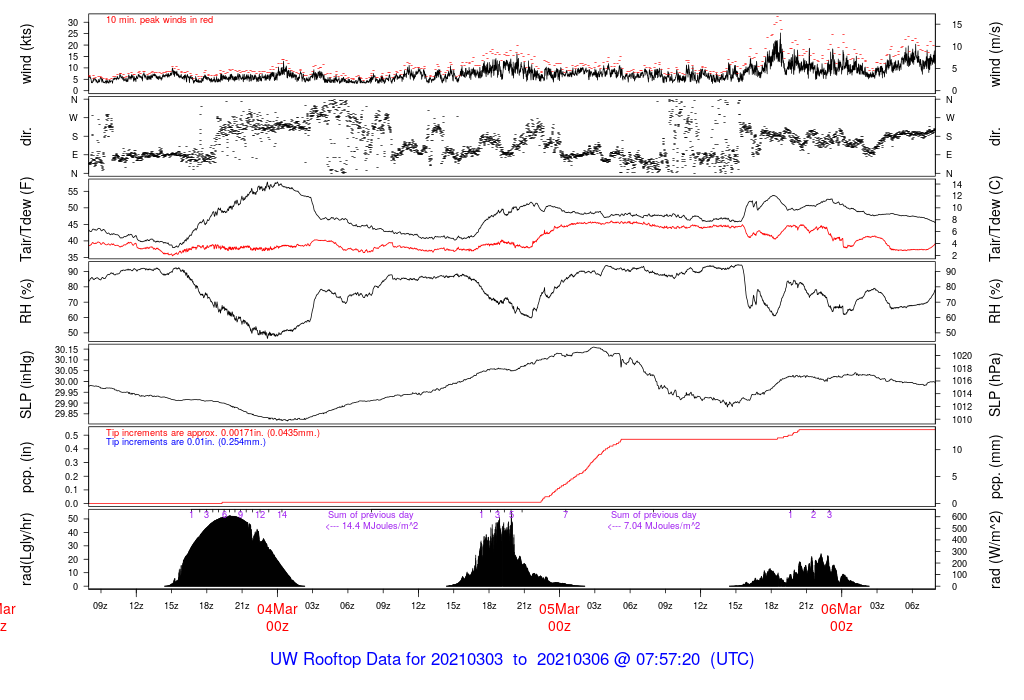The width and height of the screenshot is (1024, 700).
Task: Click the '600' W/m^2 tick label
Action: tap(959, 517)
